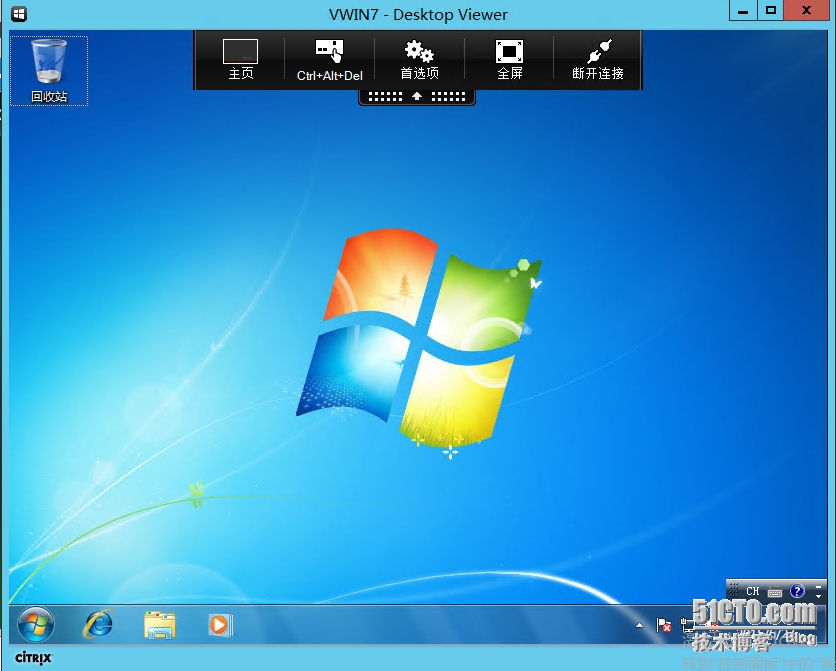Minimize the language bar

(x=818, y=586)
